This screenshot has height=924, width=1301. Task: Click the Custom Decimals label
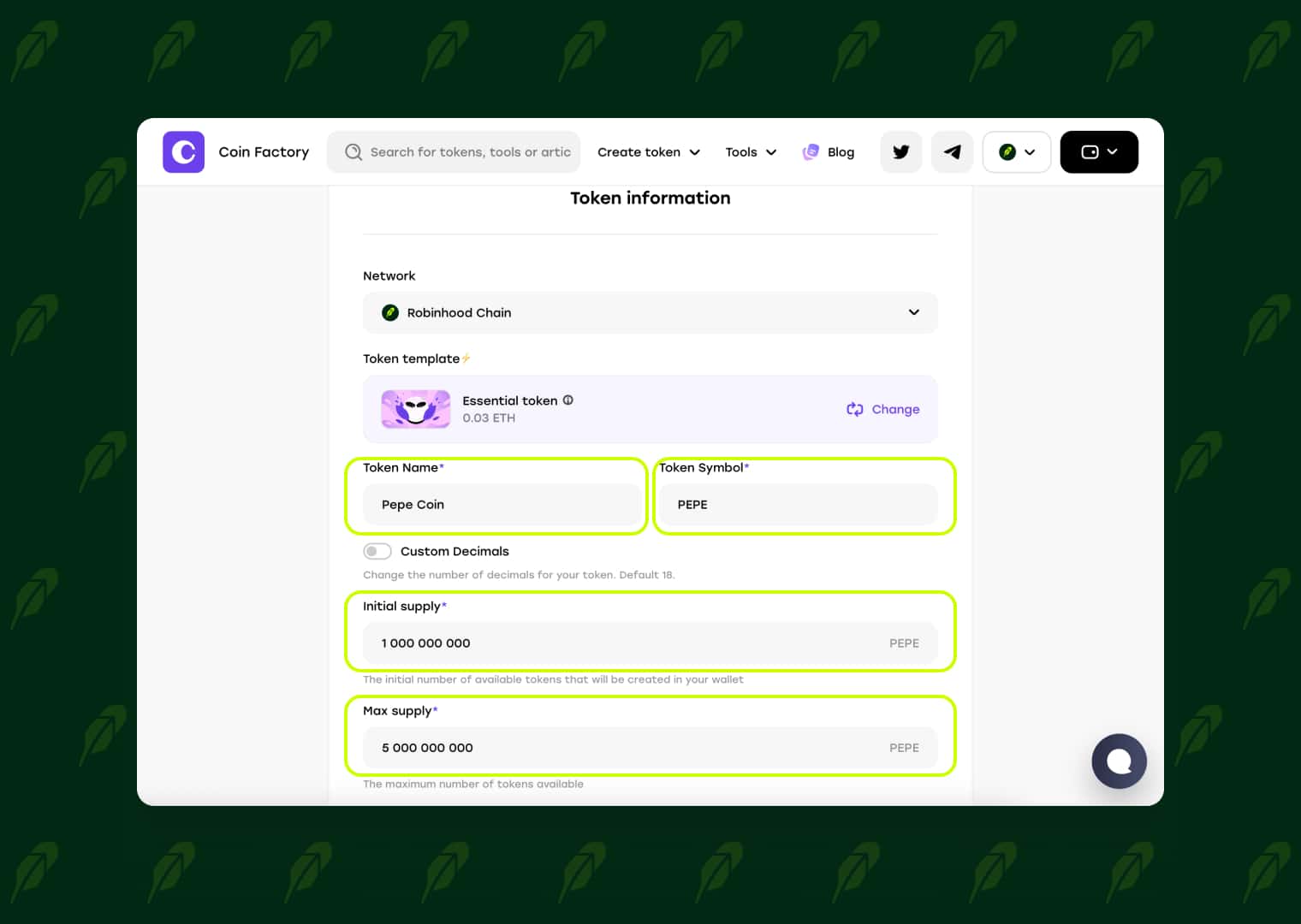point(454,551)
